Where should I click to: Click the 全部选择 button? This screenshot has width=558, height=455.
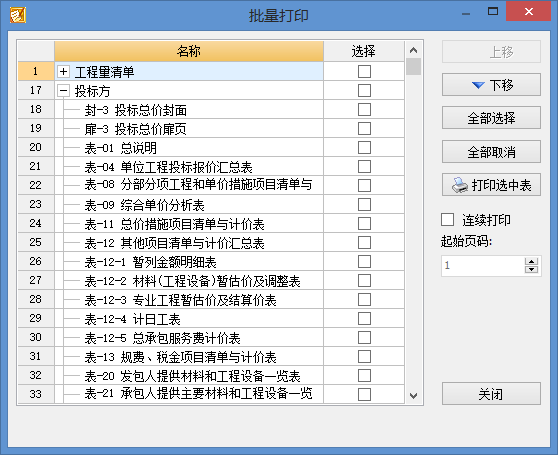coord(491,118)
